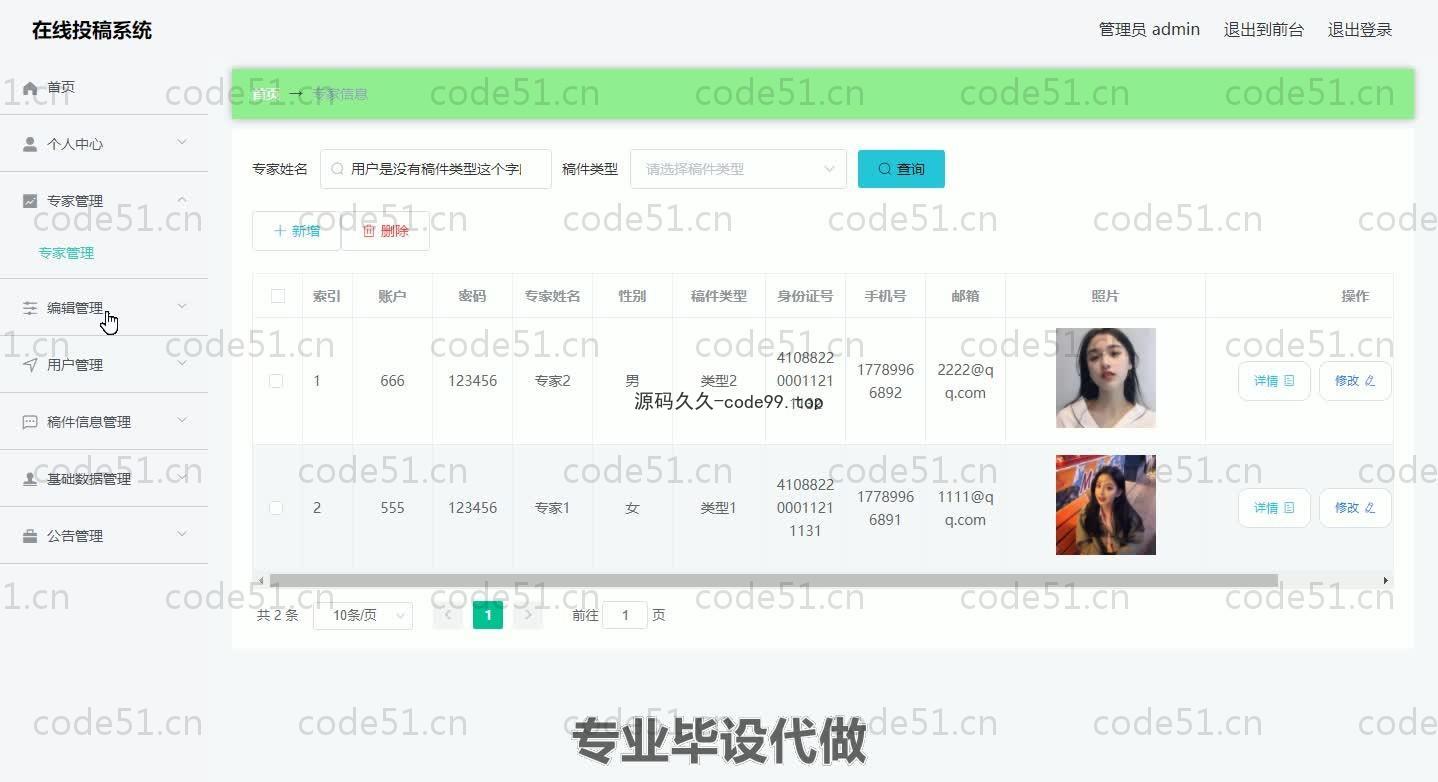This screenshot has height=782, width=1438.
Task: Open the photo thumbnail of 专家2
Action: point(1105,378)
